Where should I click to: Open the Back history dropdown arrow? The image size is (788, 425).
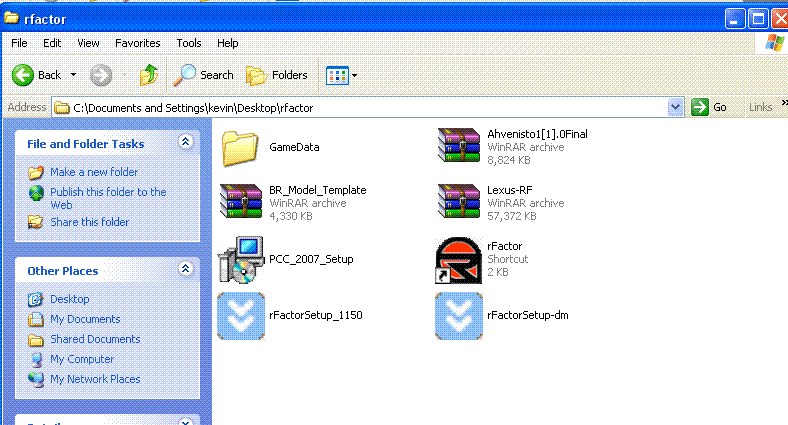[73, 75]
